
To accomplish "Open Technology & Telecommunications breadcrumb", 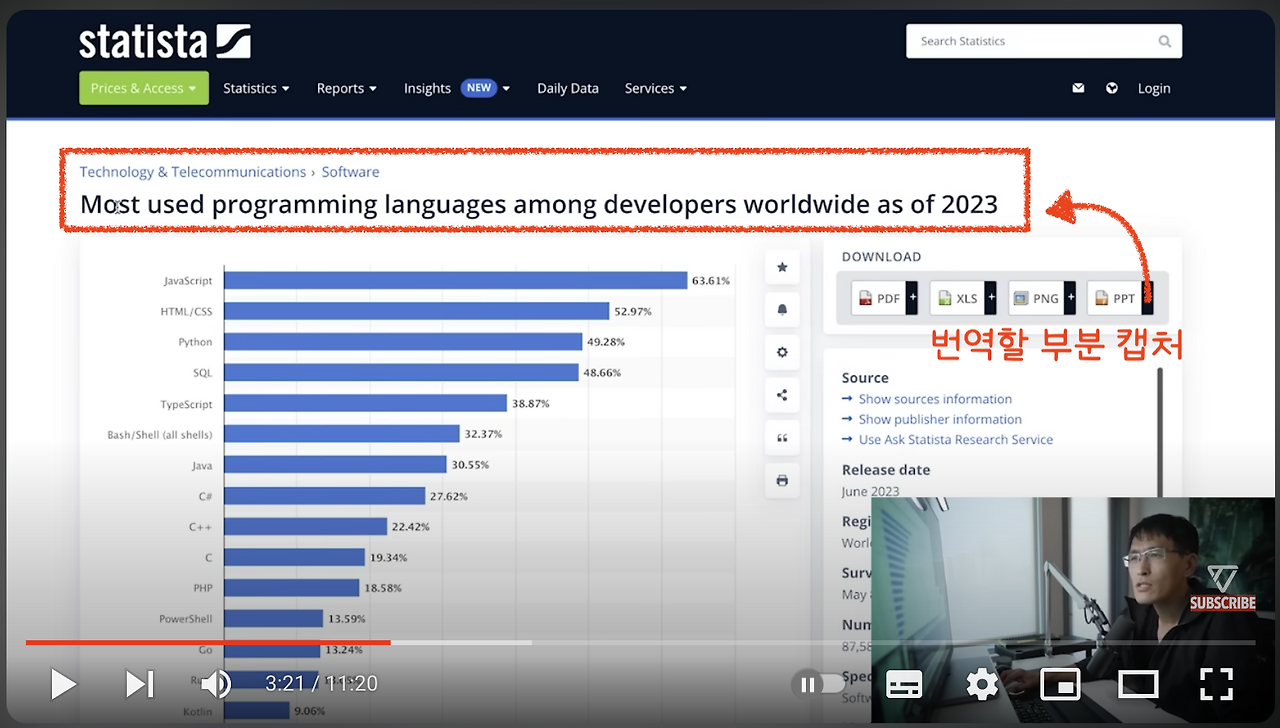I will click(193, 172).
